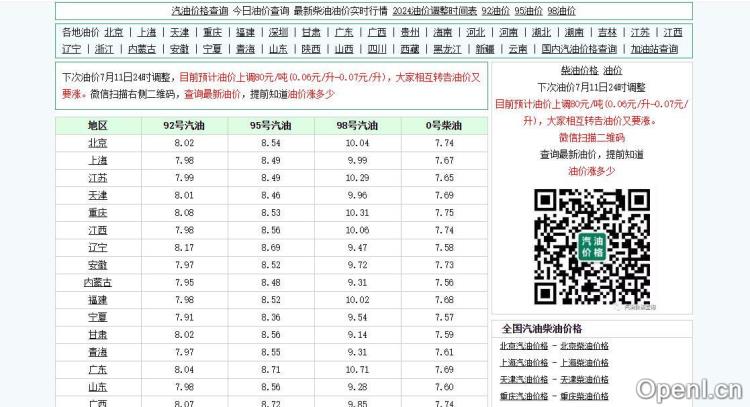Select 浙江 in the region navigation
The height and width of the screenshot is (407, 750).
pyautogui.click(x=104, y=49)
